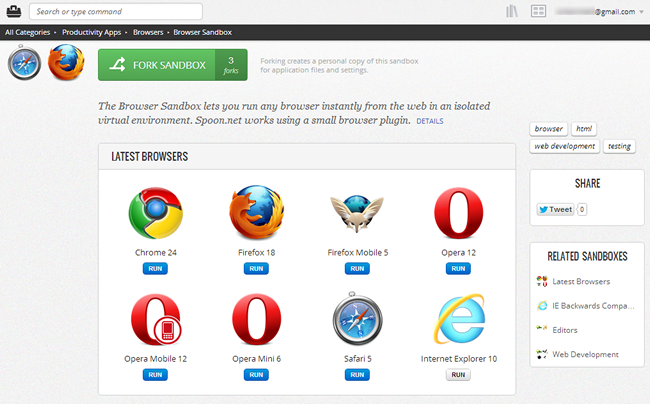Open the gmail.com account dropdown arrow

(642, 12)
